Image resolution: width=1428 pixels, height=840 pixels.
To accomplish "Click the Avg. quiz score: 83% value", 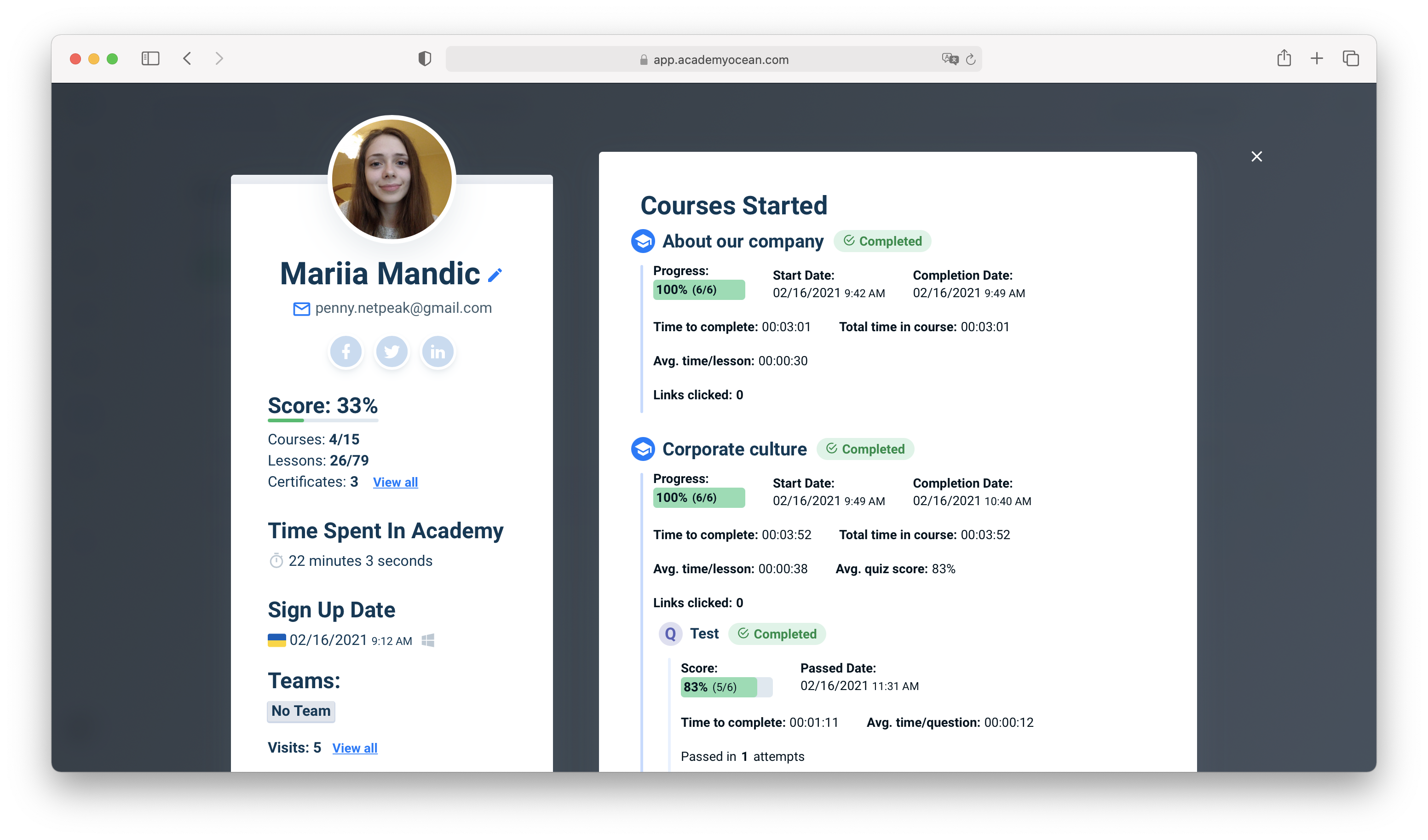I will 895,569.
